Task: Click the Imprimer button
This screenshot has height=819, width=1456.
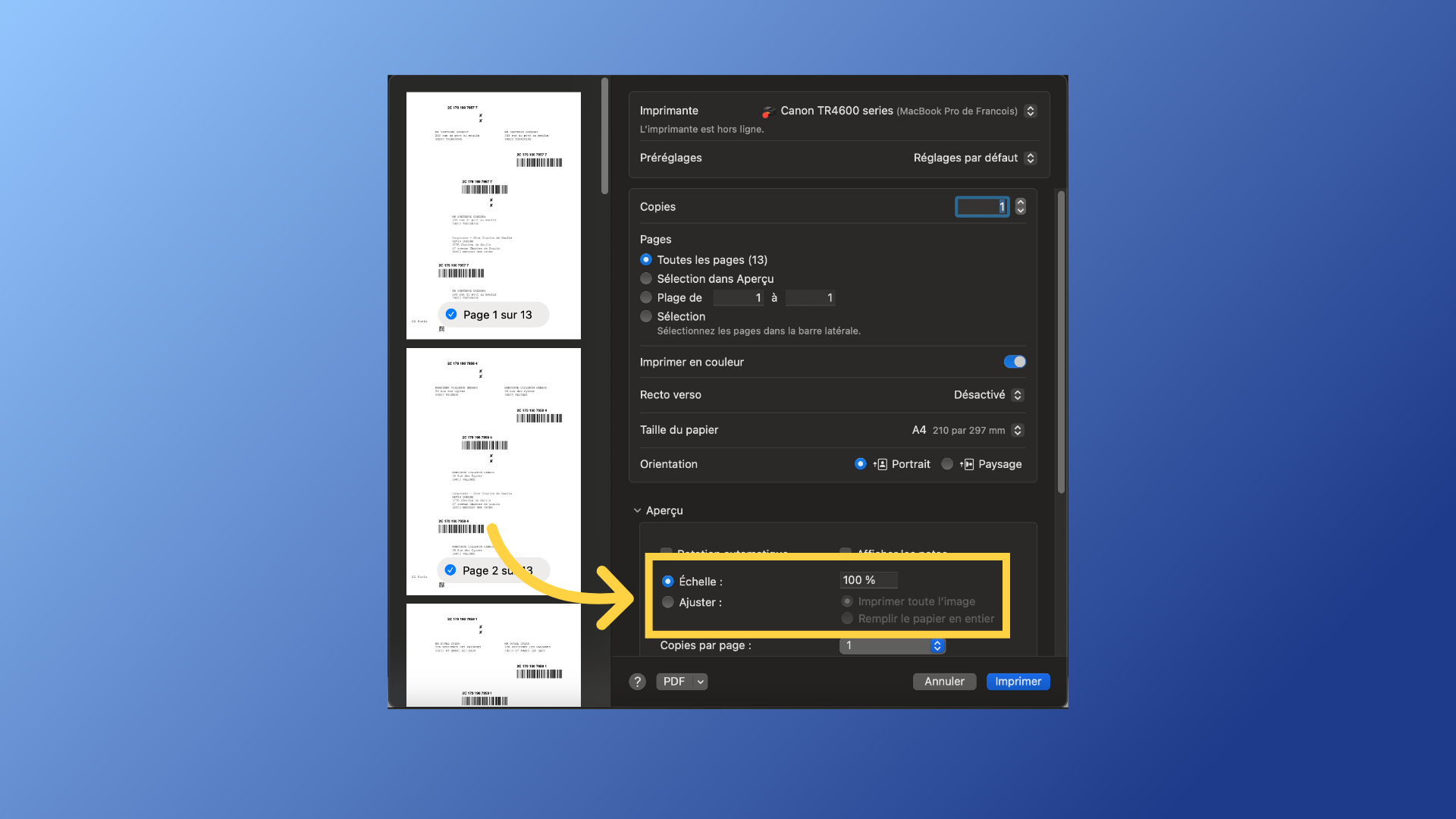Action: click(1018, 682)
